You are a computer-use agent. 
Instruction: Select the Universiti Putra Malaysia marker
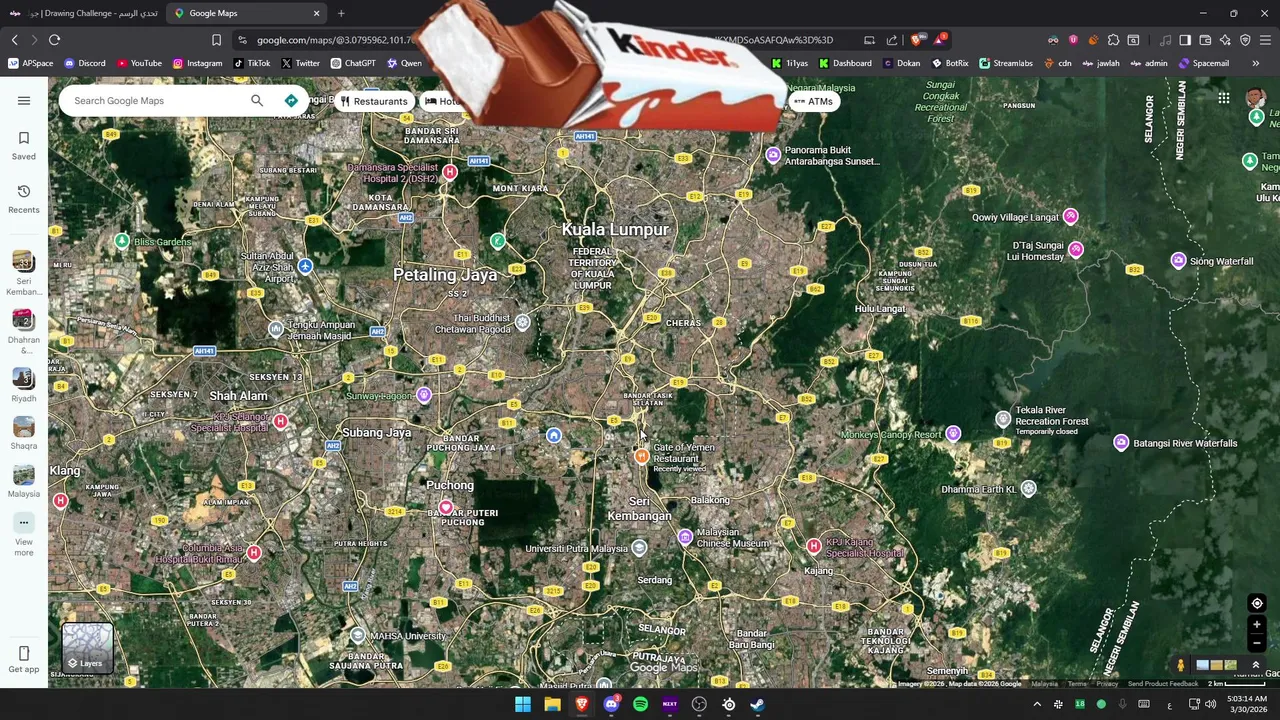pos(640,548)
